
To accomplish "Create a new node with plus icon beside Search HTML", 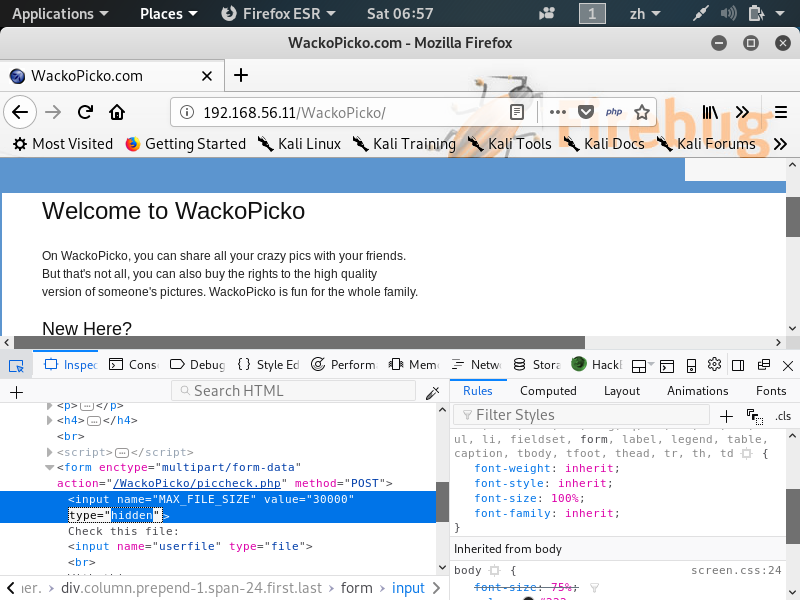I will [16, 392].
